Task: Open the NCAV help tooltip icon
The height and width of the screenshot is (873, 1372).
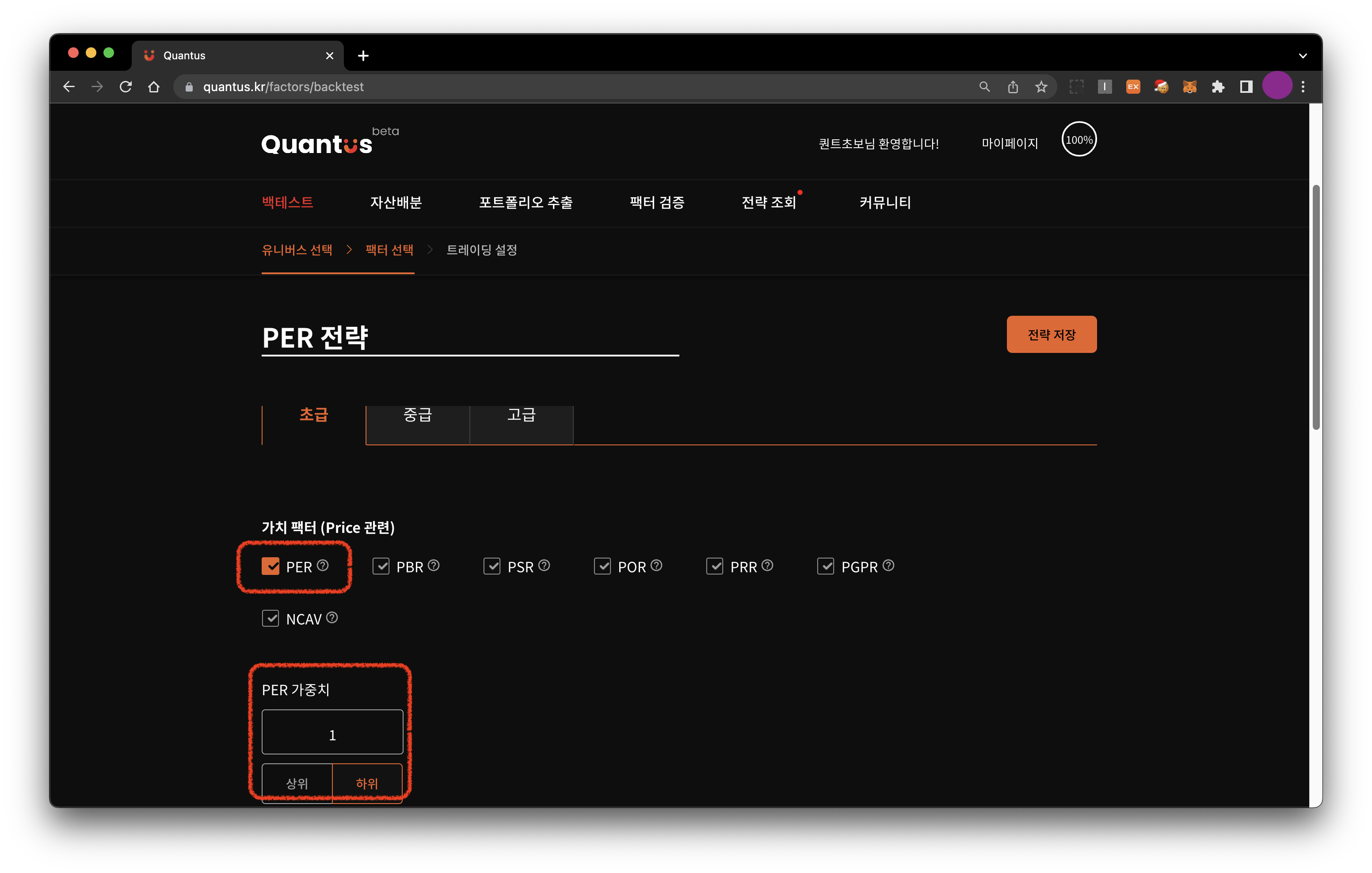Action: tap(332, 617)
